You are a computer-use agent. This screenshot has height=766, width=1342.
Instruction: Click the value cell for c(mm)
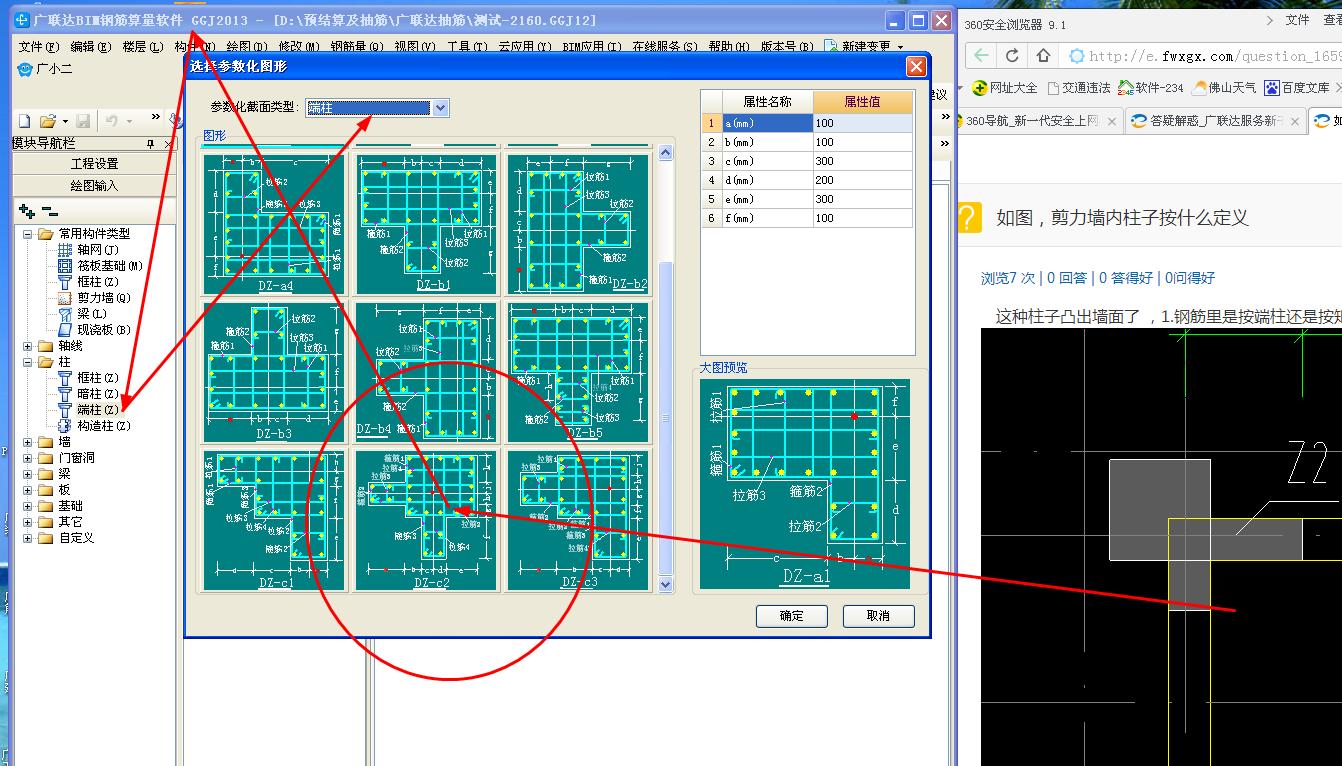coord(863,161)
